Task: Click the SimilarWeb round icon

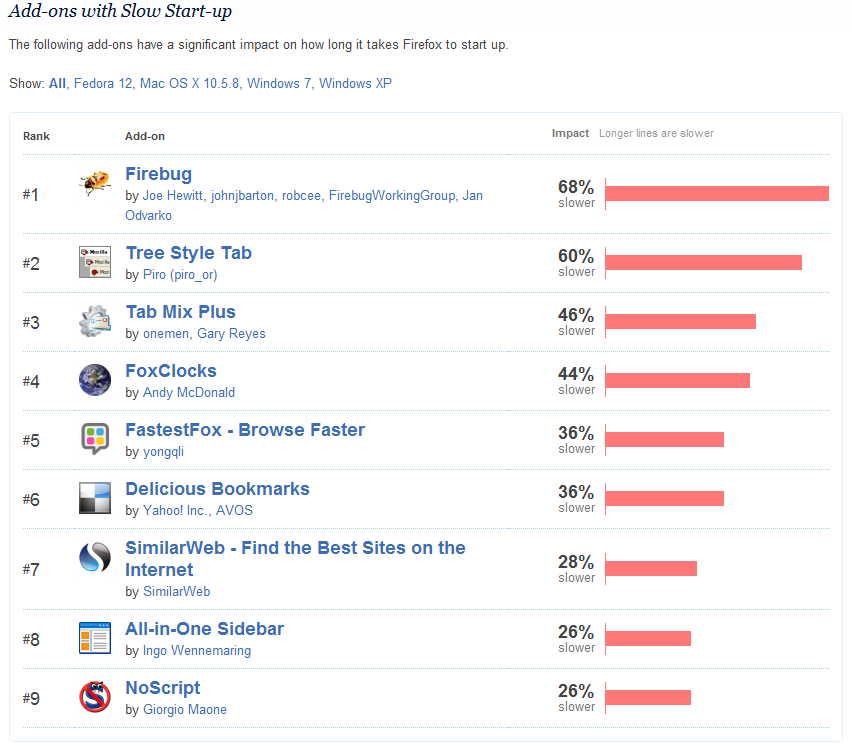Action: point(94,557)
